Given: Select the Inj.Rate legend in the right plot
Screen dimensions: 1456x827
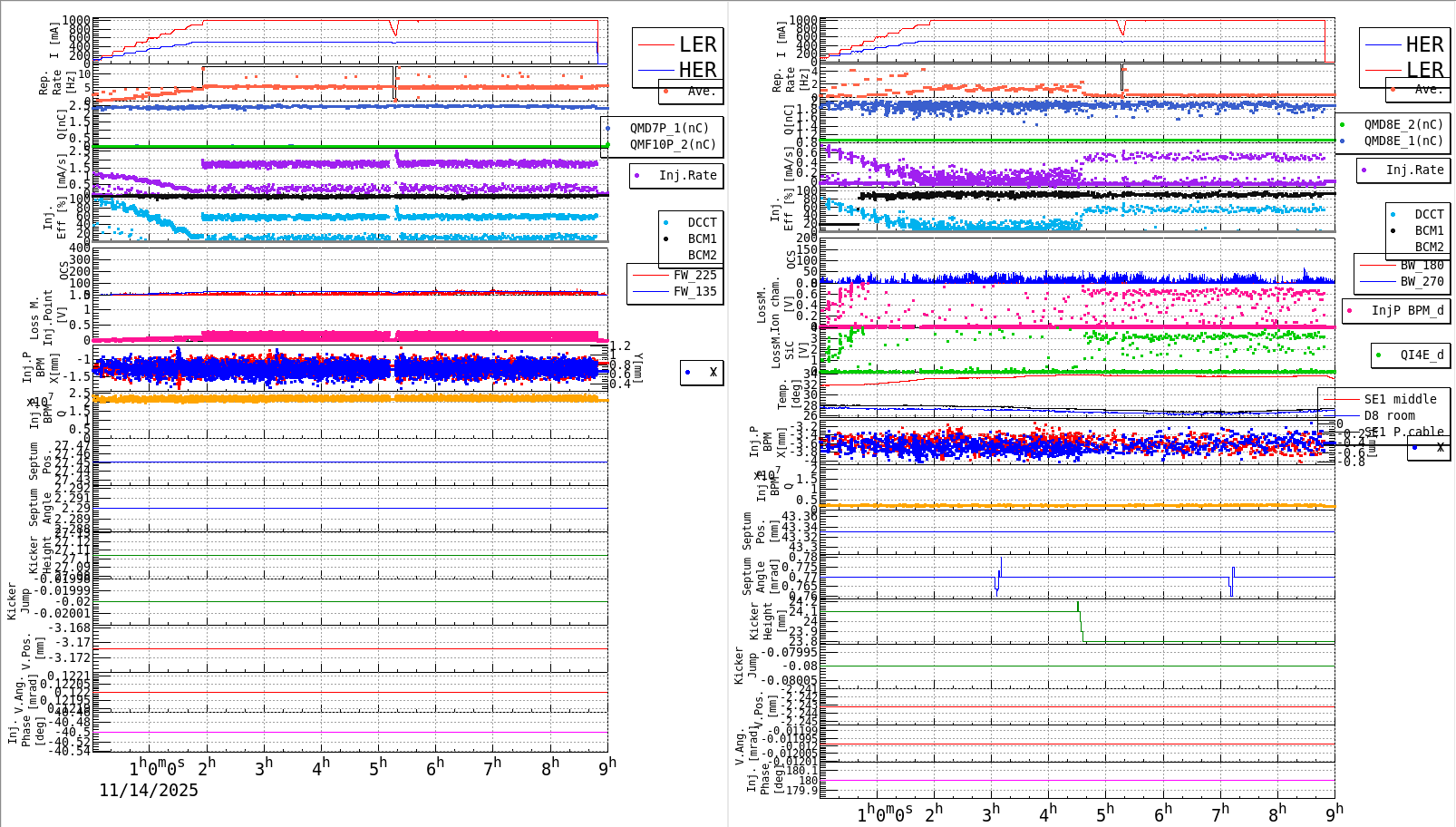Looking at the screenshot, I should click(x=1414, y=170).
